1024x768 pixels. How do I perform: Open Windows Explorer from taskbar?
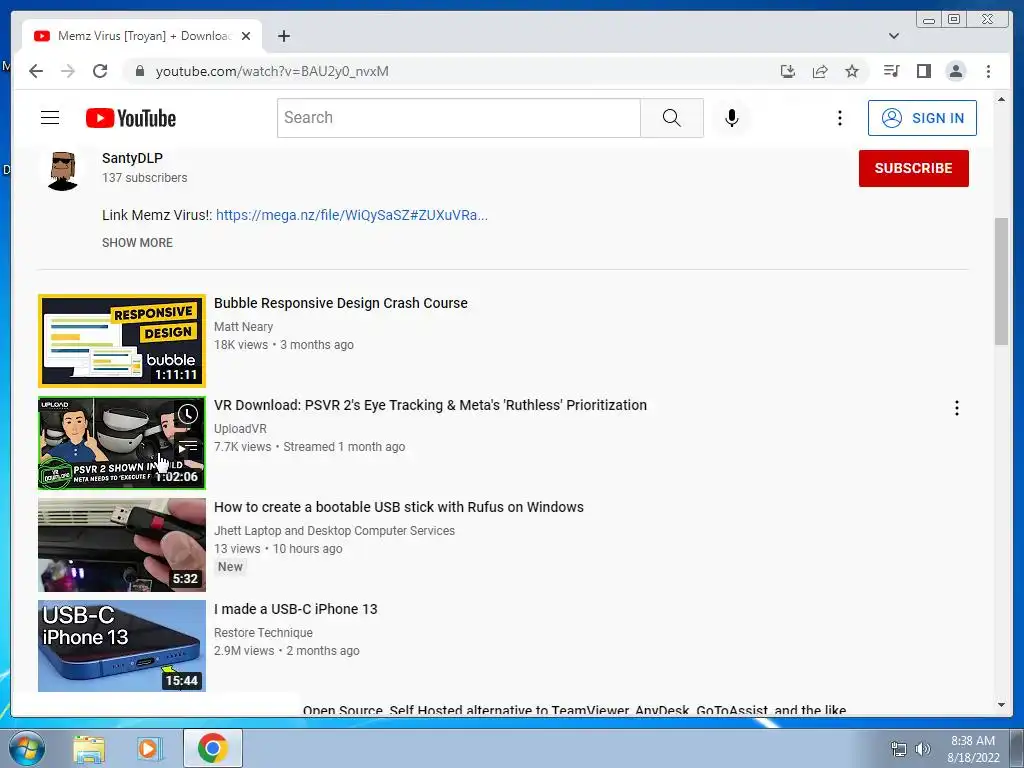click(89, 748)
